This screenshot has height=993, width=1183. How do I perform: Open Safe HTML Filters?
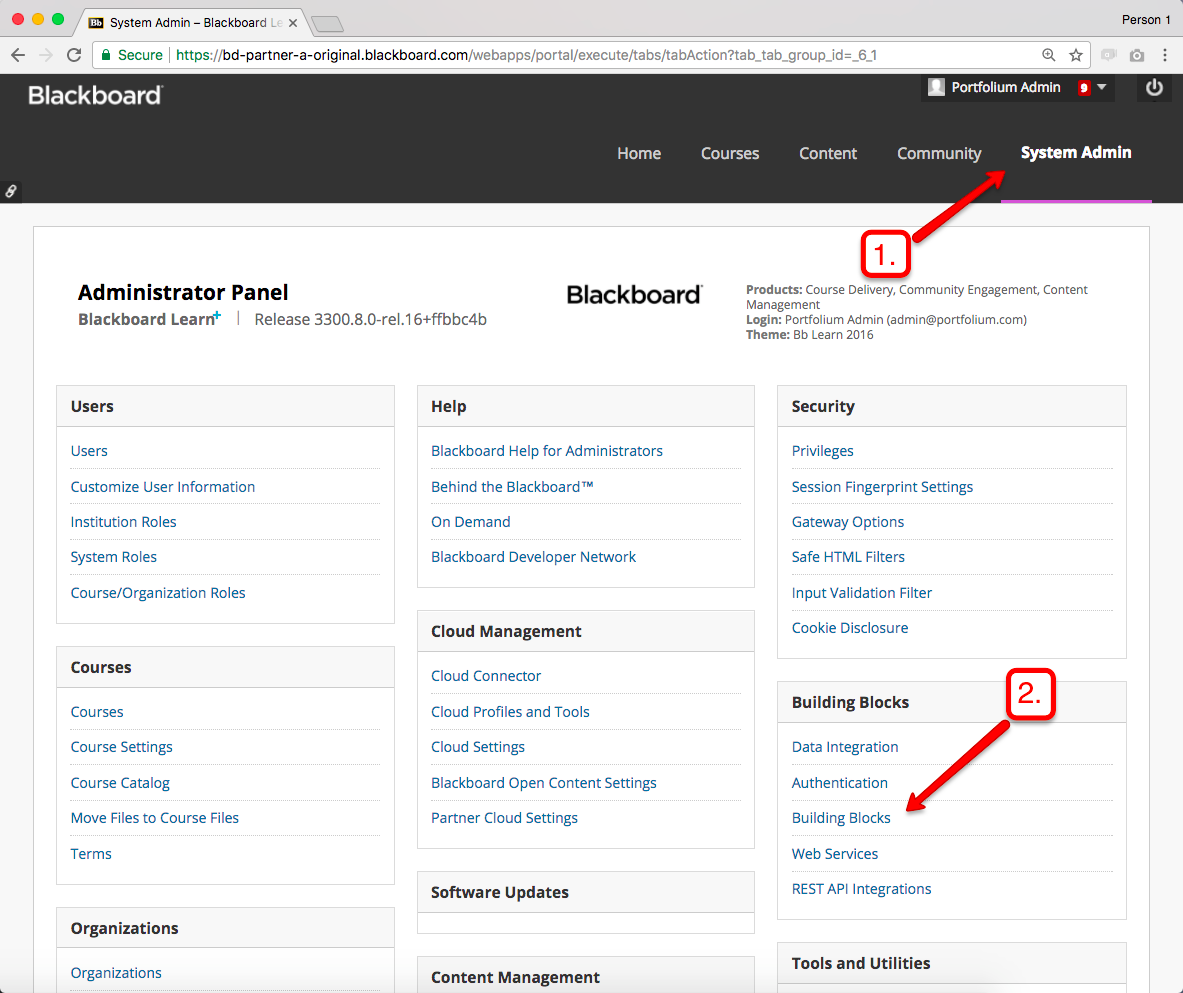pyautogui.click(x=848, y=557)
